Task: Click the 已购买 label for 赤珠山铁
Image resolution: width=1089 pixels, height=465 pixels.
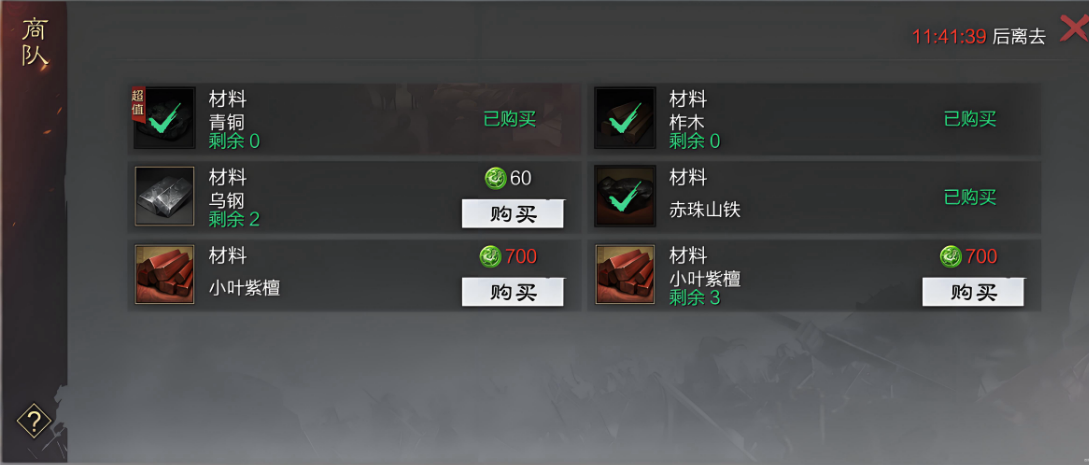Action: [x=970, y=197]
